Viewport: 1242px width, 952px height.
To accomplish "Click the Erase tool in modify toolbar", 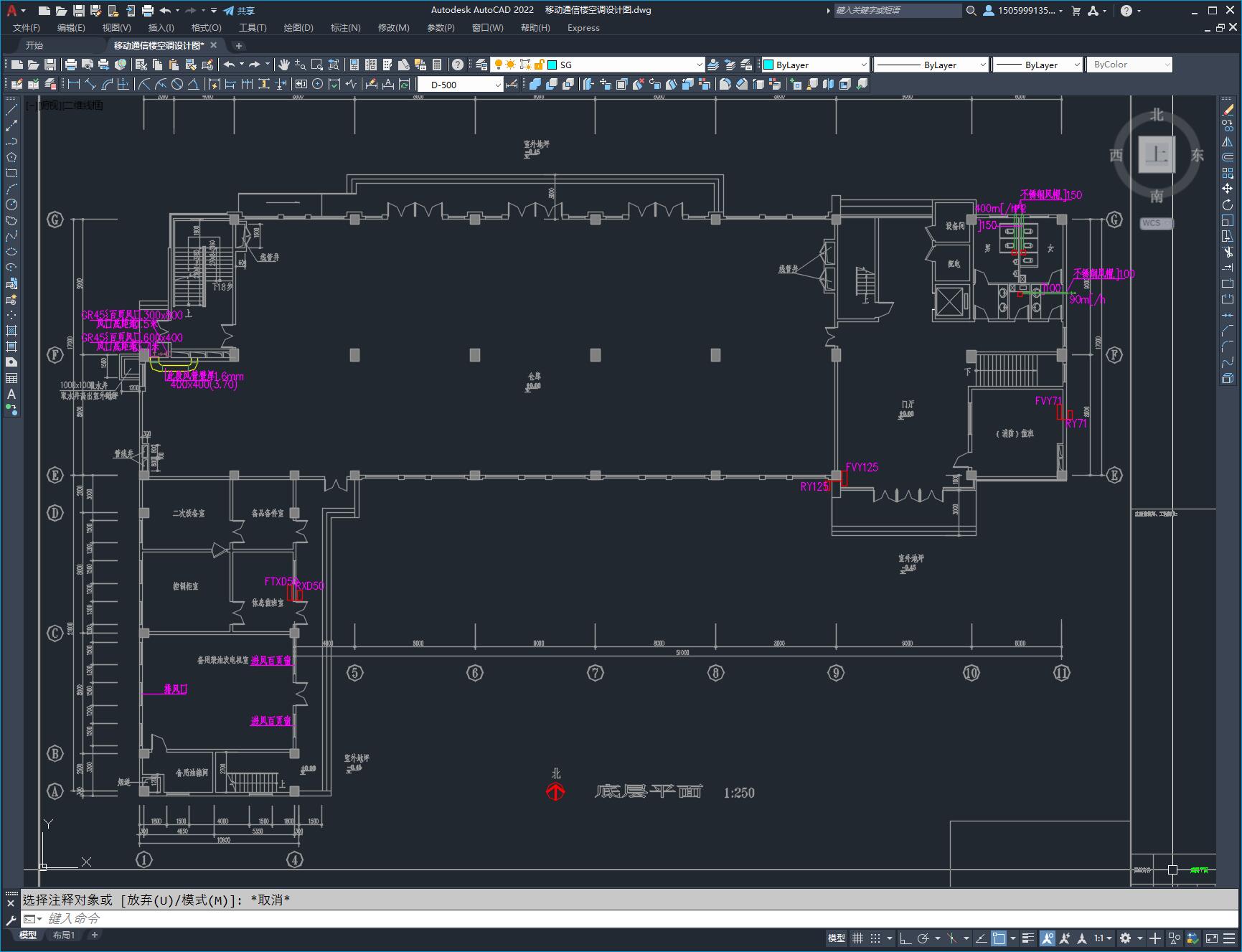I will (1228, 110).
